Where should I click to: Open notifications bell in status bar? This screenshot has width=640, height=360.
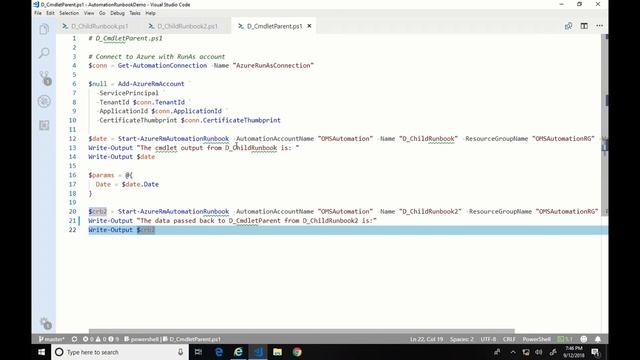click(598, 339)
